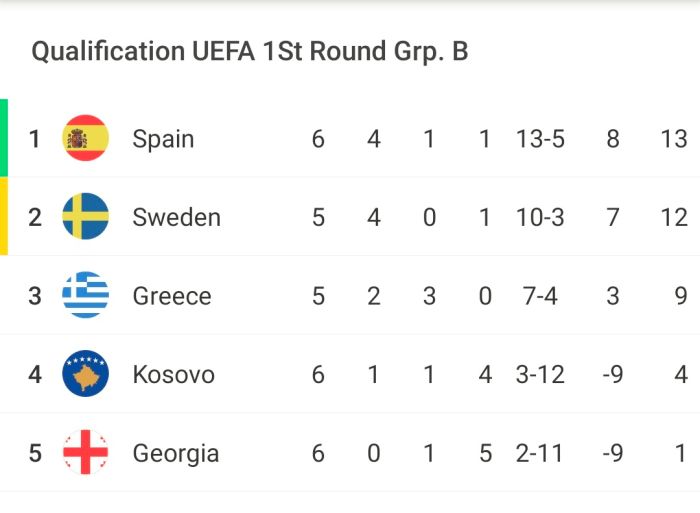The image size is (700, 513).
Task: Click the yellow playoff marker beside Sweden
Action: (x=4, y=216)
